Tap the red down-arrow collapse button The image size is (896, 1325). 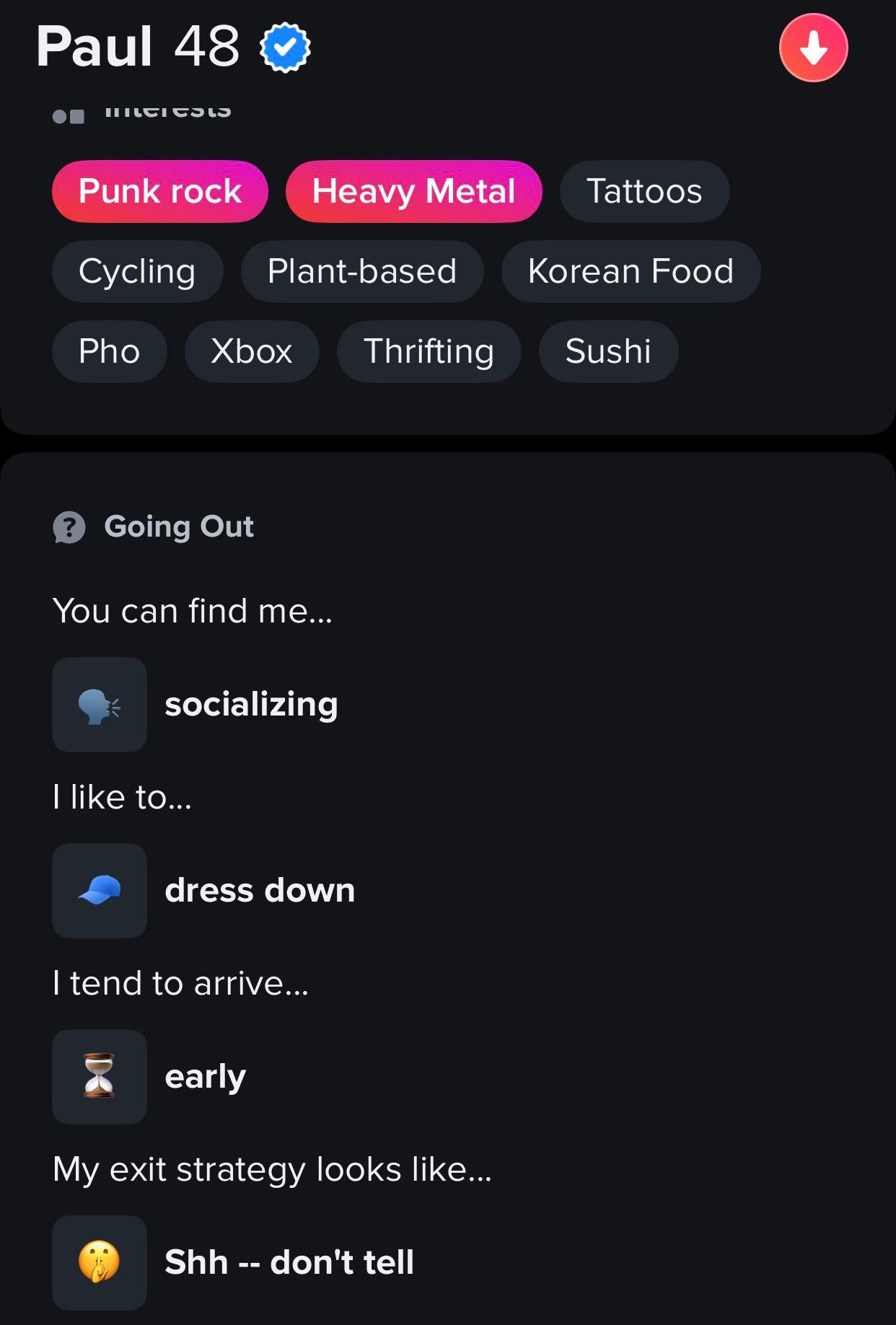813,48
